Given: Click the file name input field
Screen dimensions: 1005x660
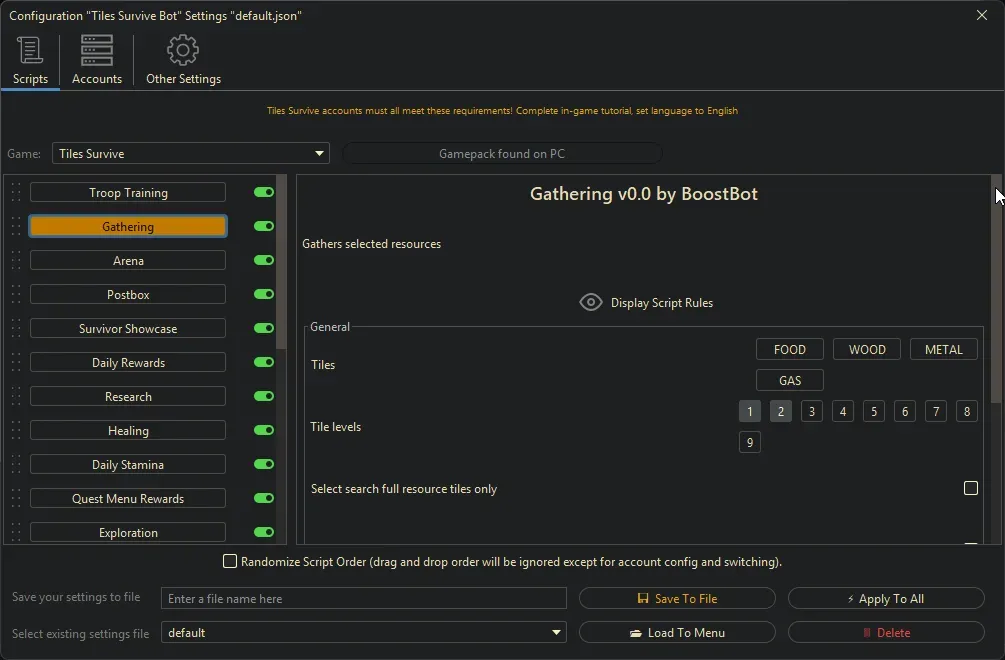Looking at the screenshot, I should 363,599.
